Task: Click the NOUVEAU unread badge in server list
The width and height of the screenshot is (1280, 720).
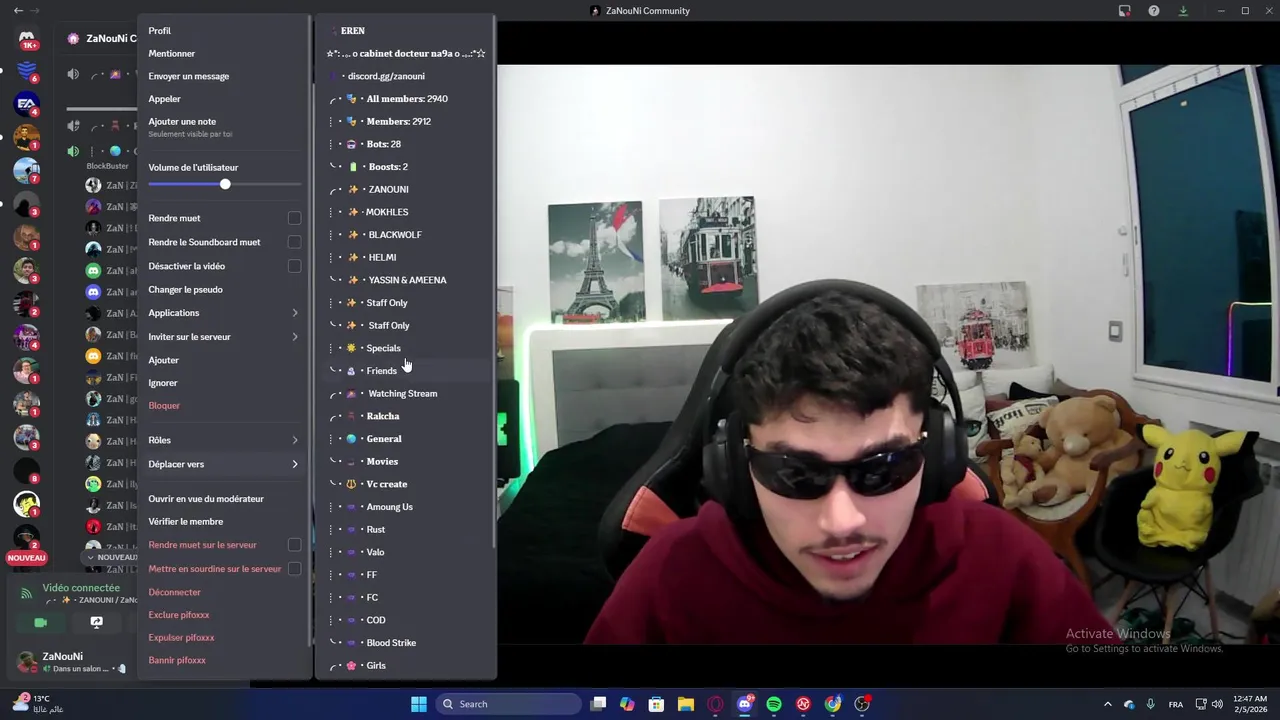Action: (x=26, y=558)
